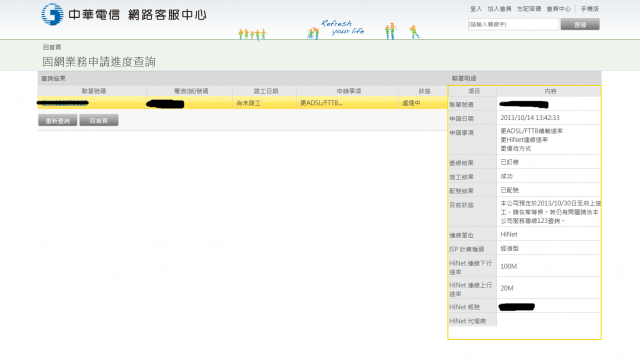
Task: Click the 項目 header in details panel
Action: click(x=474, y=91)
